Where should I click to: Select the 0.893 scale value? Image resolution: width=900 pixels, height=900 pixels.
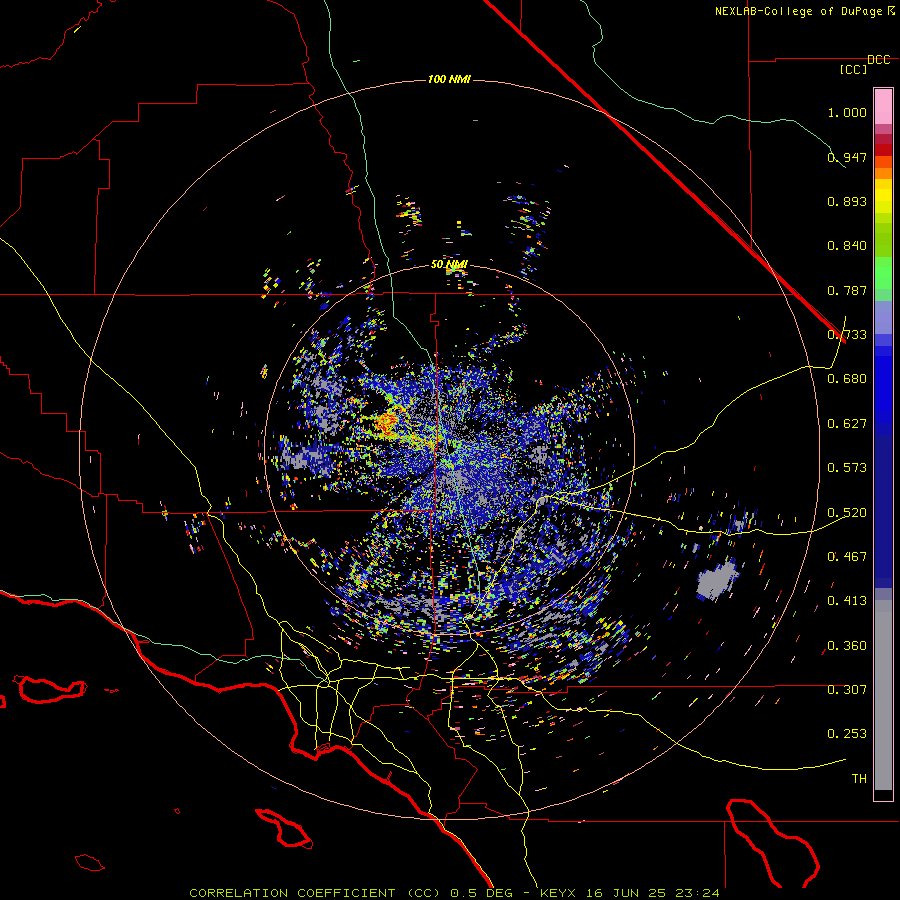click(847, 201)
